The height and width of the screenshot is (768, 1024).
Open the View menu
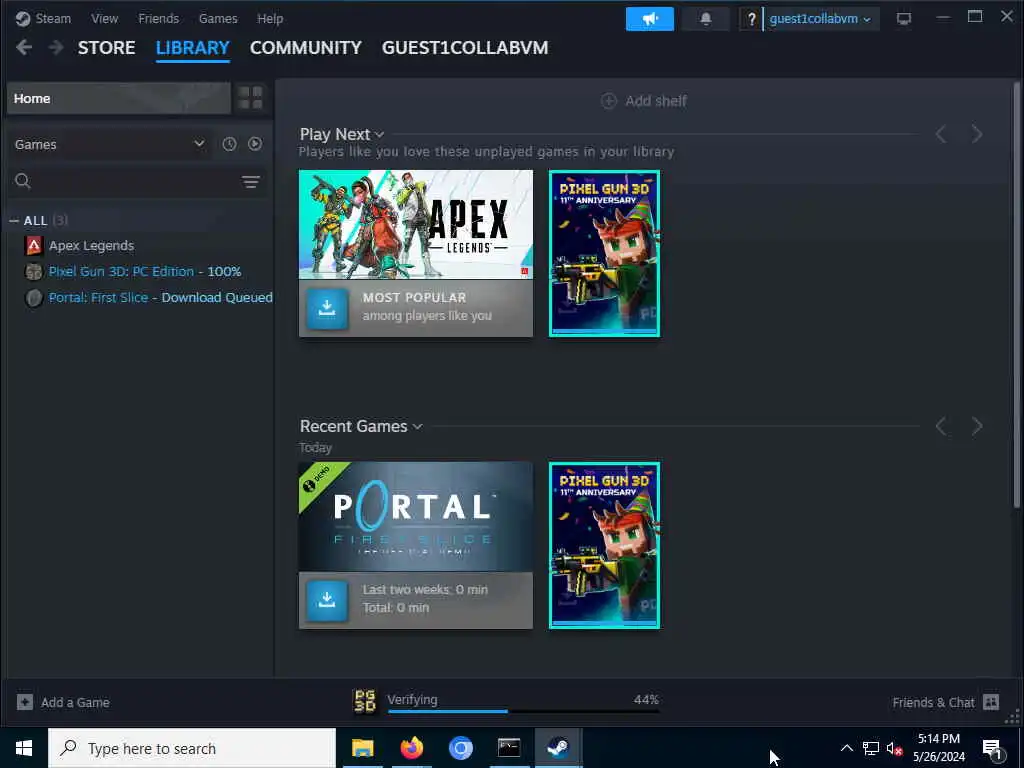tap(104, 18)
